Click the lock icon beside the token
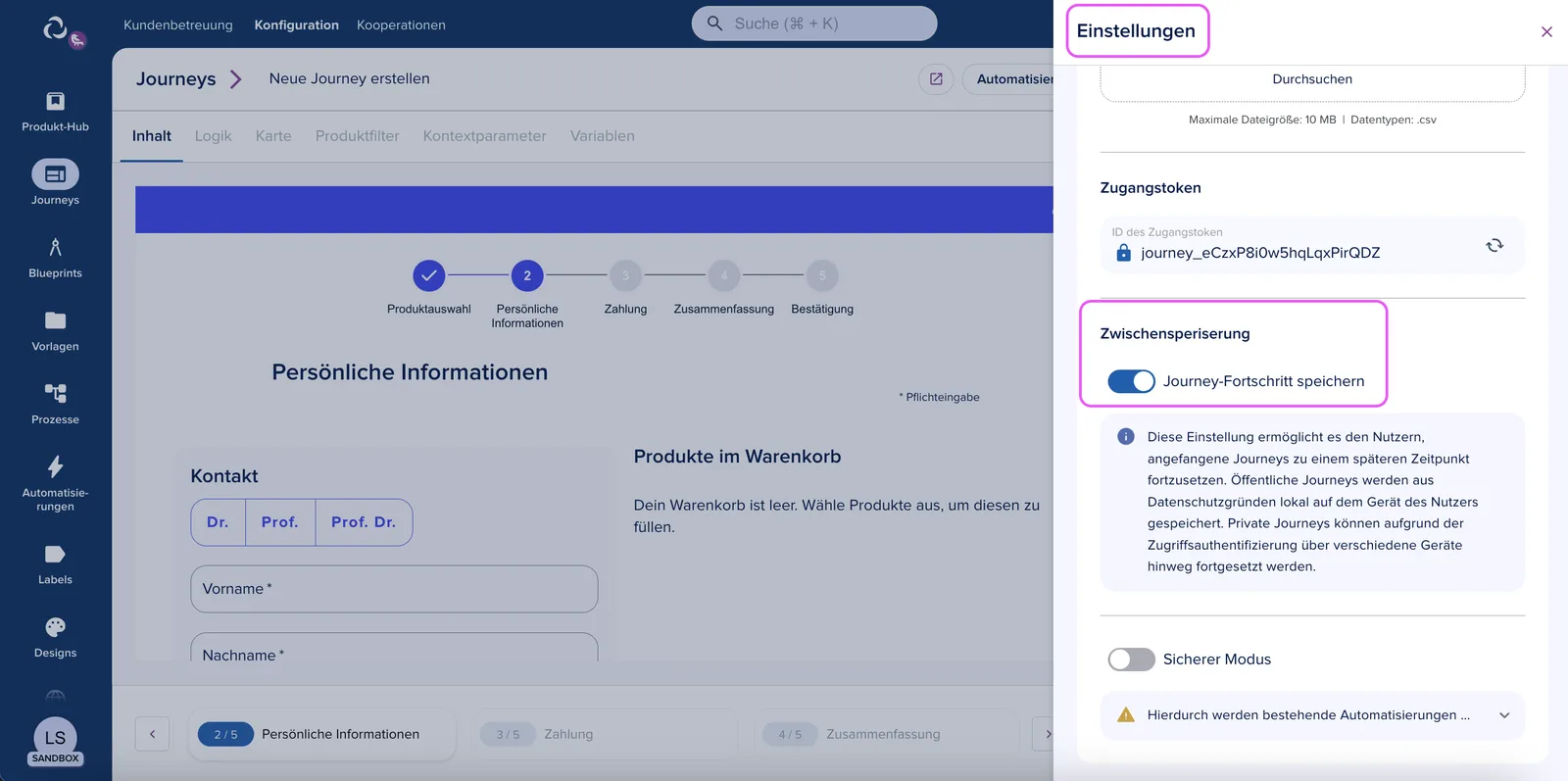The height and width of the screenshot is (781, 1568). (x=1123, y=253)
